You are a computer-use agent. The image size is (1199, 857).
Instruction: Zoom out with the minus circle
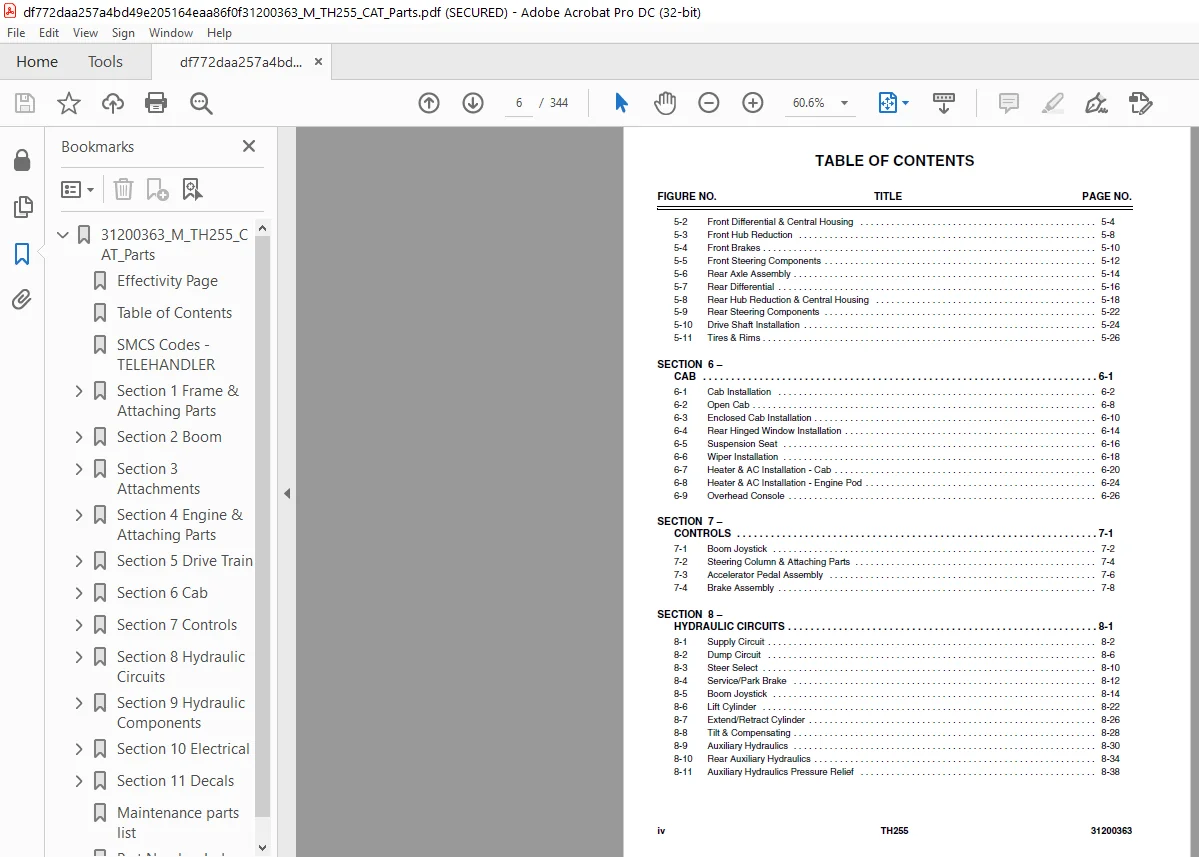(709, 103)
